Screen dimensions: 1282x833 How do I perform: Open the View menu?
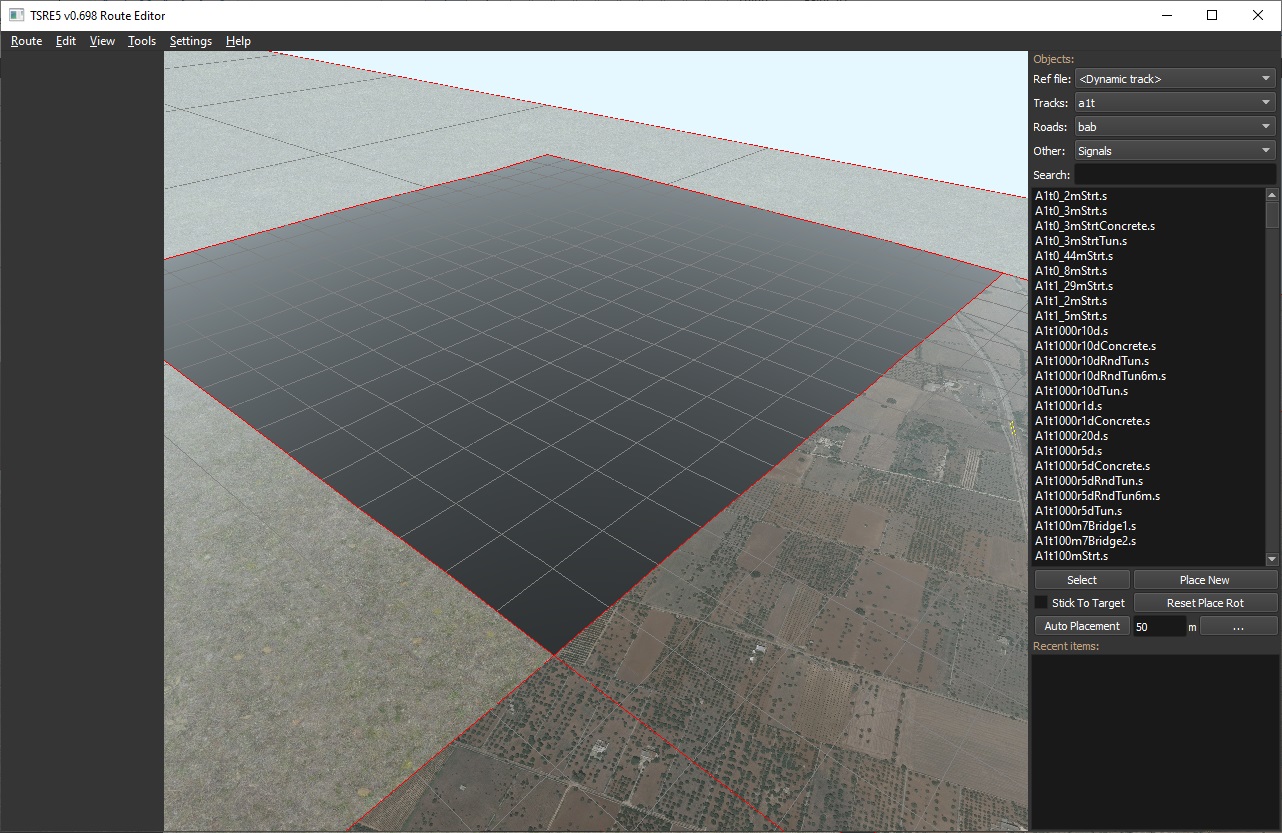[102, 41]
